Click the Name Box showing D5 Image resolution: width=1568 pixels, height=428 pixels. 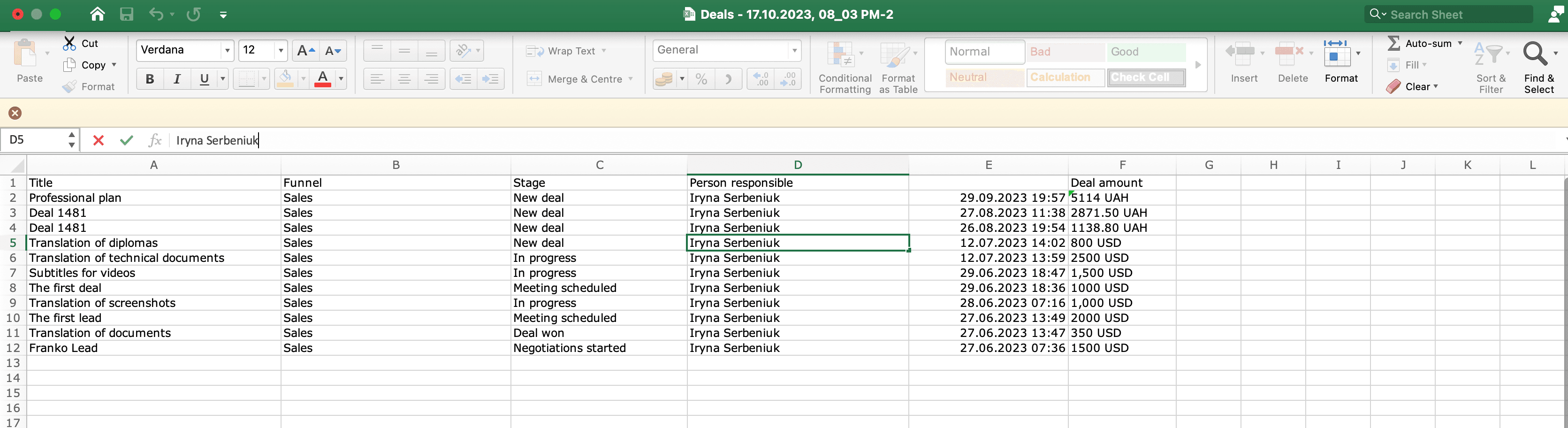coord(33,139)
